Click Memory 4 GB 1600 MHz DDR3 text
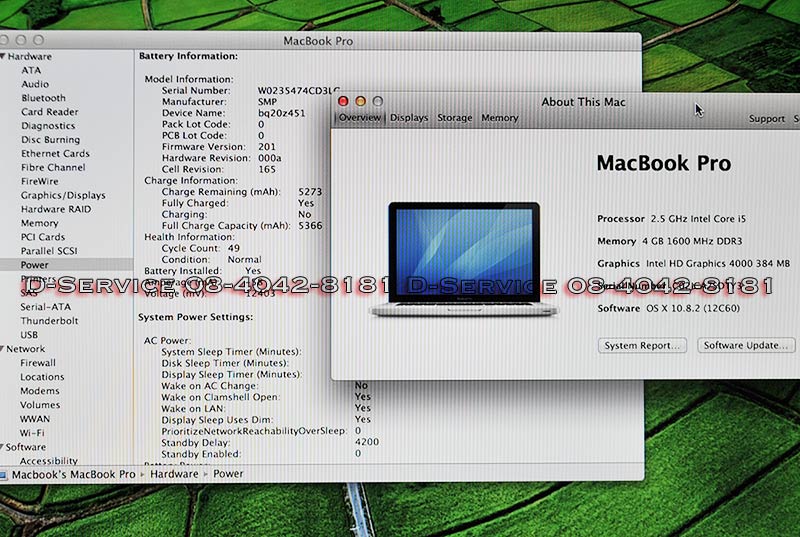Image resolution: width=800 pixels, height=537 pixels. pyautogui.click(x=669, y=241)
